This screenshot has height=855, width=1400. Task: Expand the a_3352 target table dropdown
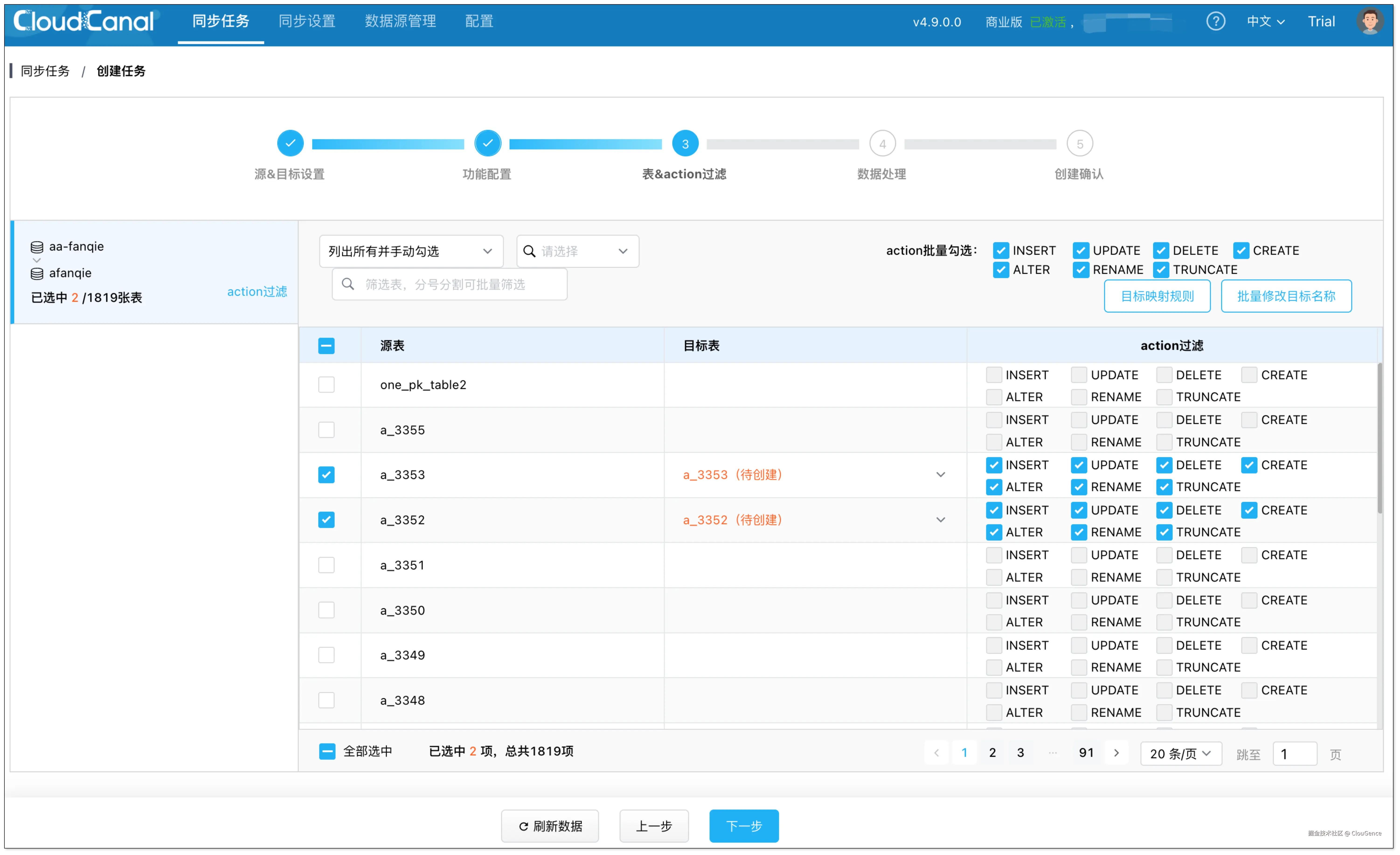click(x=940, y=520)
